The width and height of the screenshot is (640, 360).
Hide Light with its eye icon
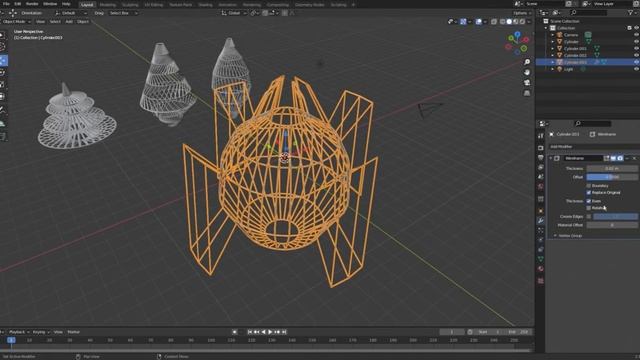[x=636, y=69]
